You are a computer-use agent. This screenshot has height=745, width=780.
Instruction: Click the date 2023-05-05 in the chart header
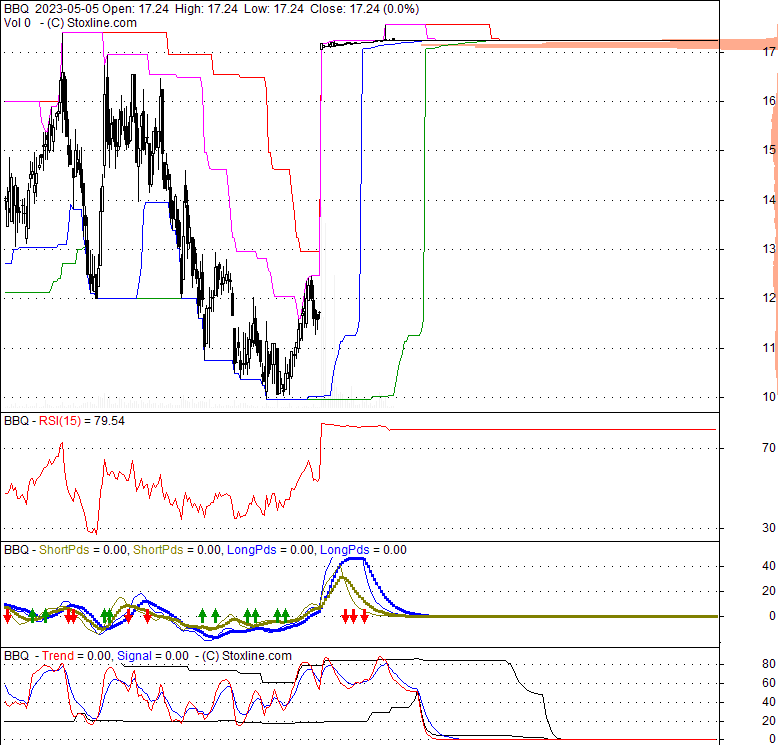tap(67, 9)
